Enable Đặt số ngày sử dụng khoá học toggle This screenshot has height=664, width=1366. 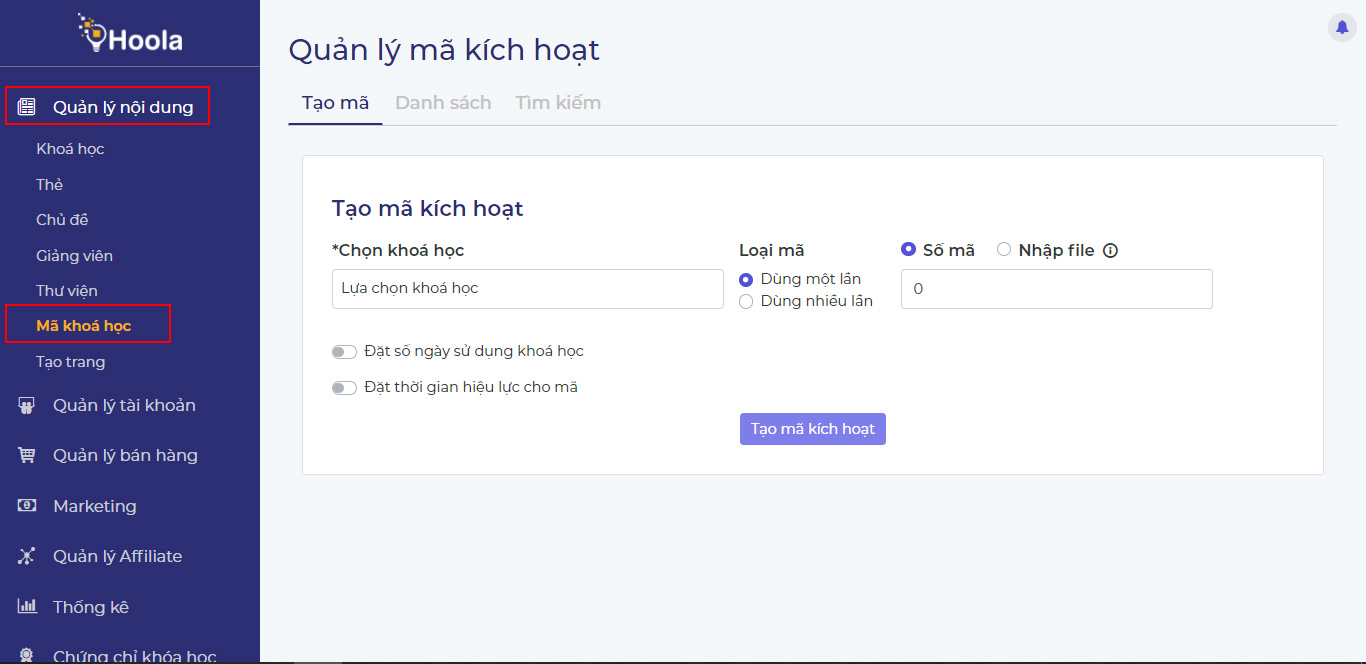point(344,352)
